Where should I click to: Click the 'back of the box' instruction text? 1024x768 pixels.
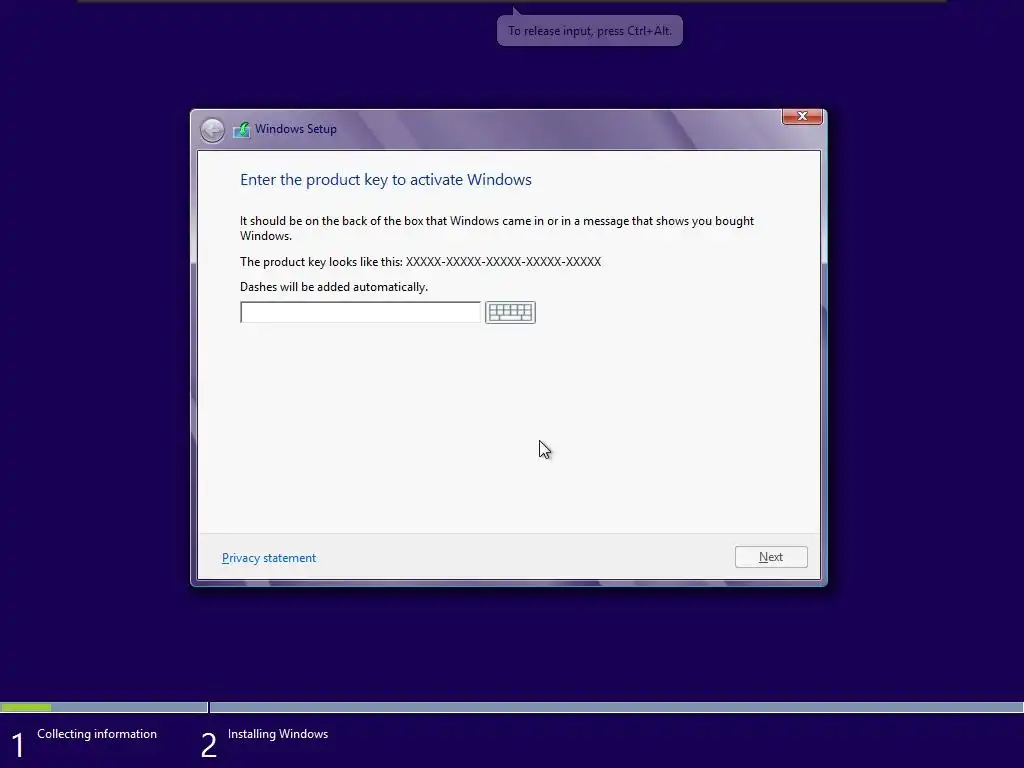[497, 228]
